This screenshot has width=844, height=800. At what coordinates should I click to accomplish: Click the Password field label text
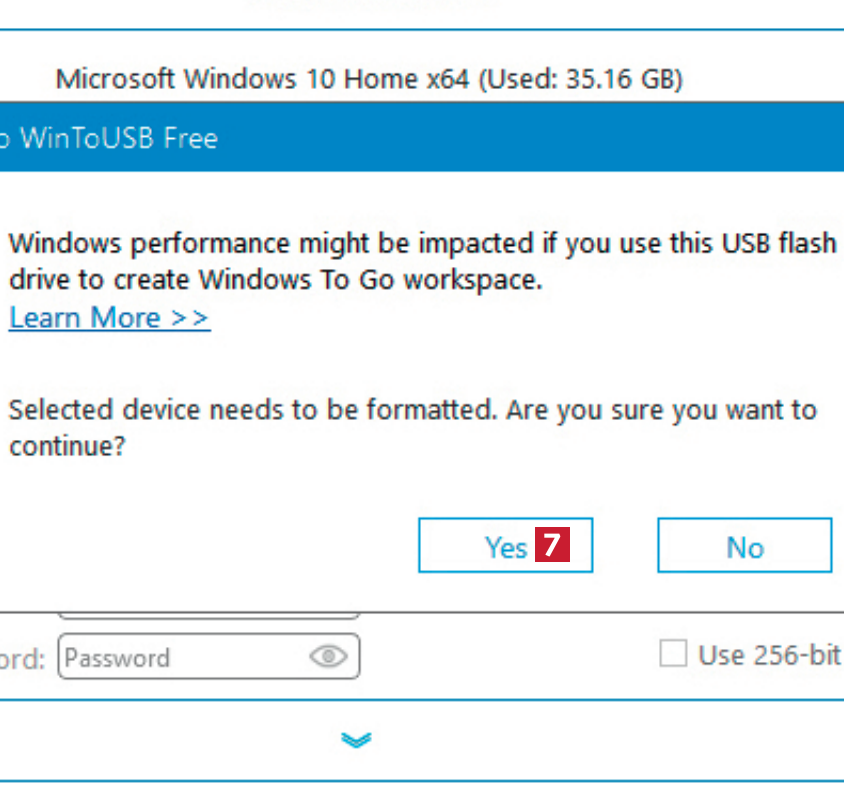coord(22,659)
